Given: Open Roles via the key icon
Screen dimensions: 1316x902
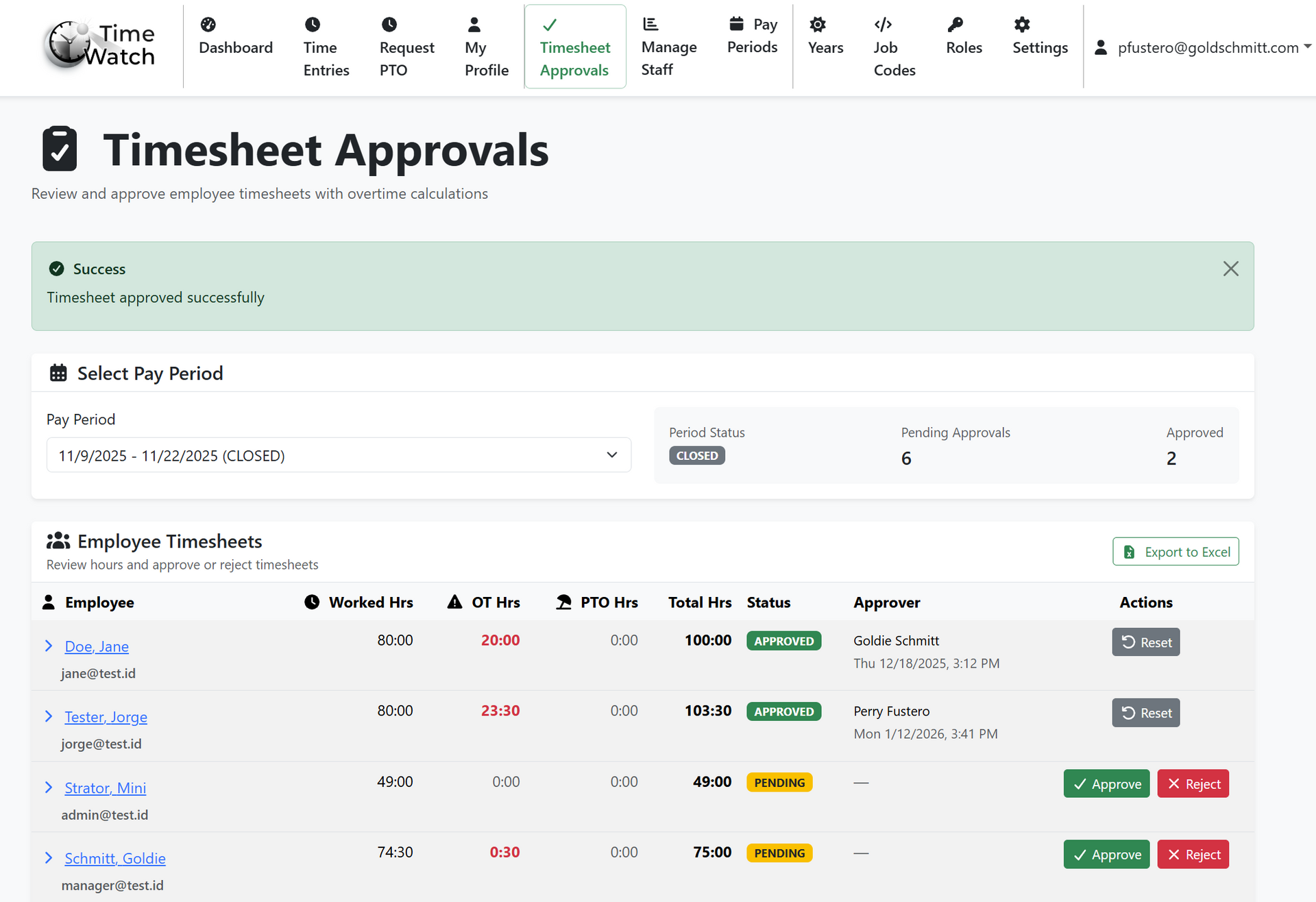Looking at the screenshot, I should 955,25.
